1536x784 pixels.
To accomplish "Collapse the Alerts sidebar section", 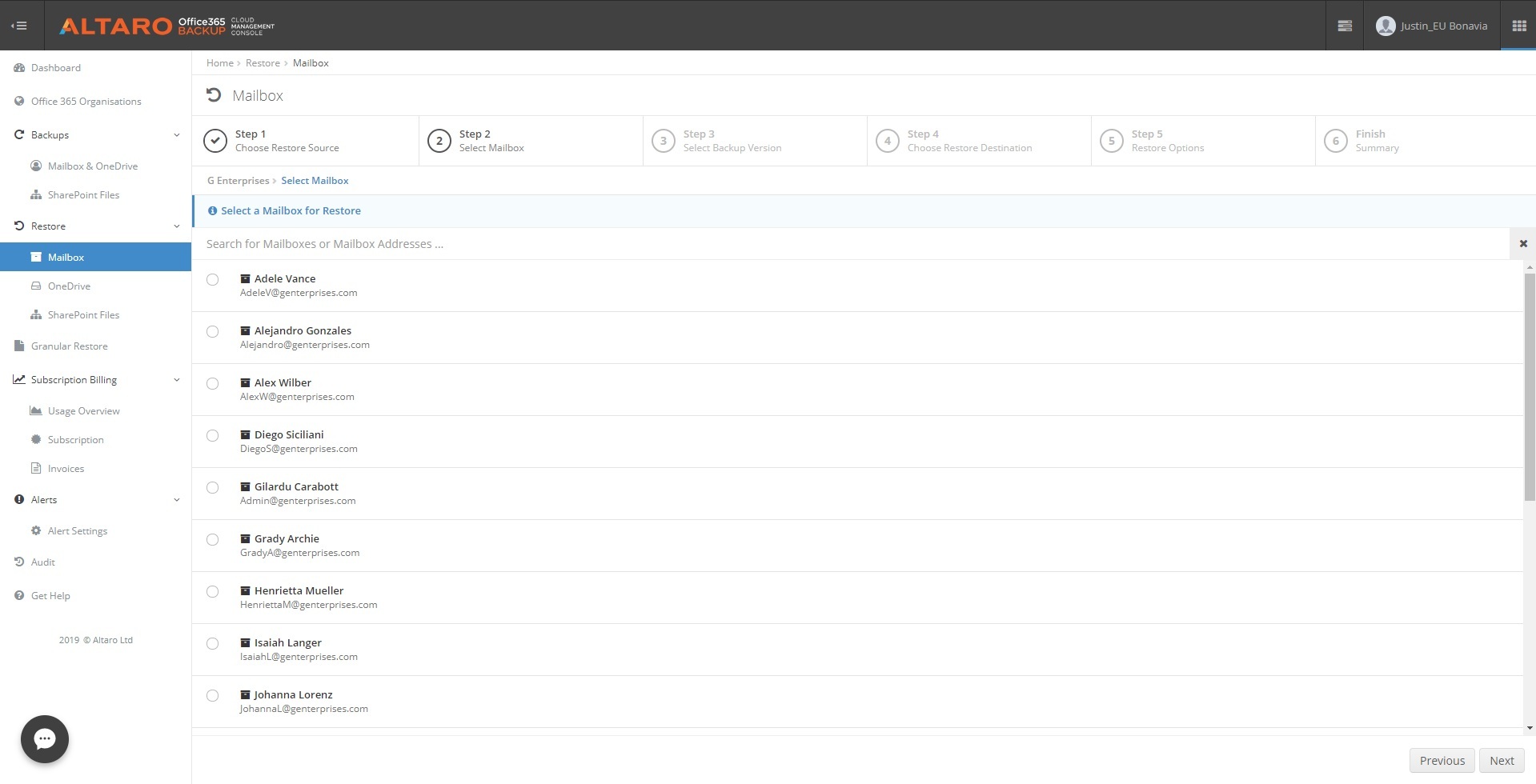I will [176, 499].
